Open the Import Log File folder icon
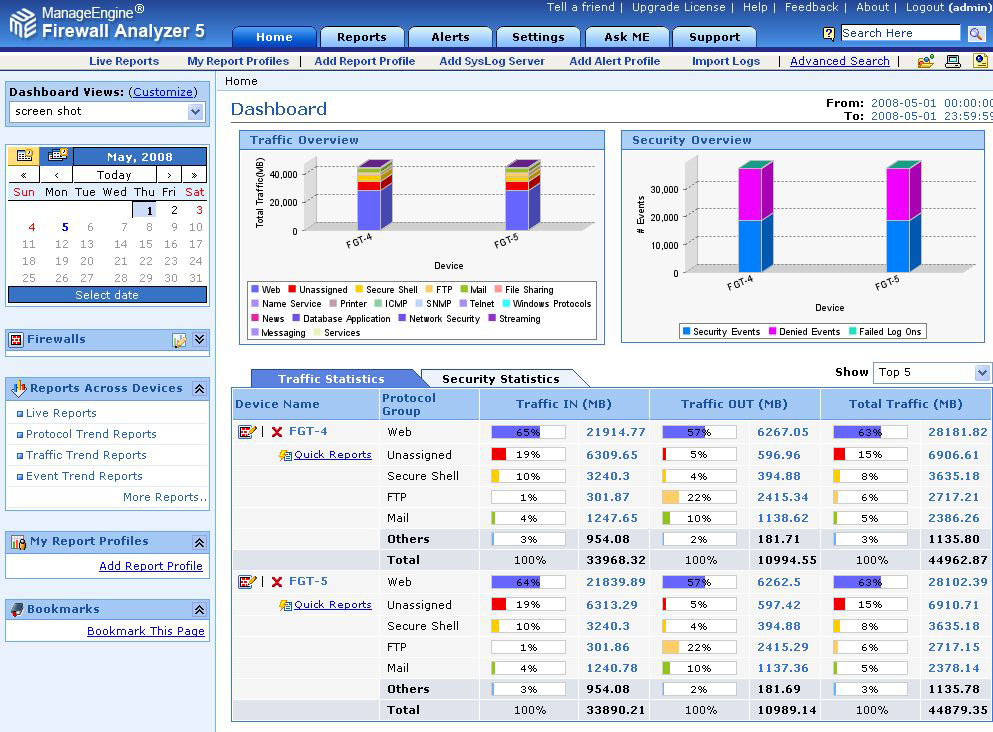The height and width of the screenshot is (732, 993). (x=925, y=61)
